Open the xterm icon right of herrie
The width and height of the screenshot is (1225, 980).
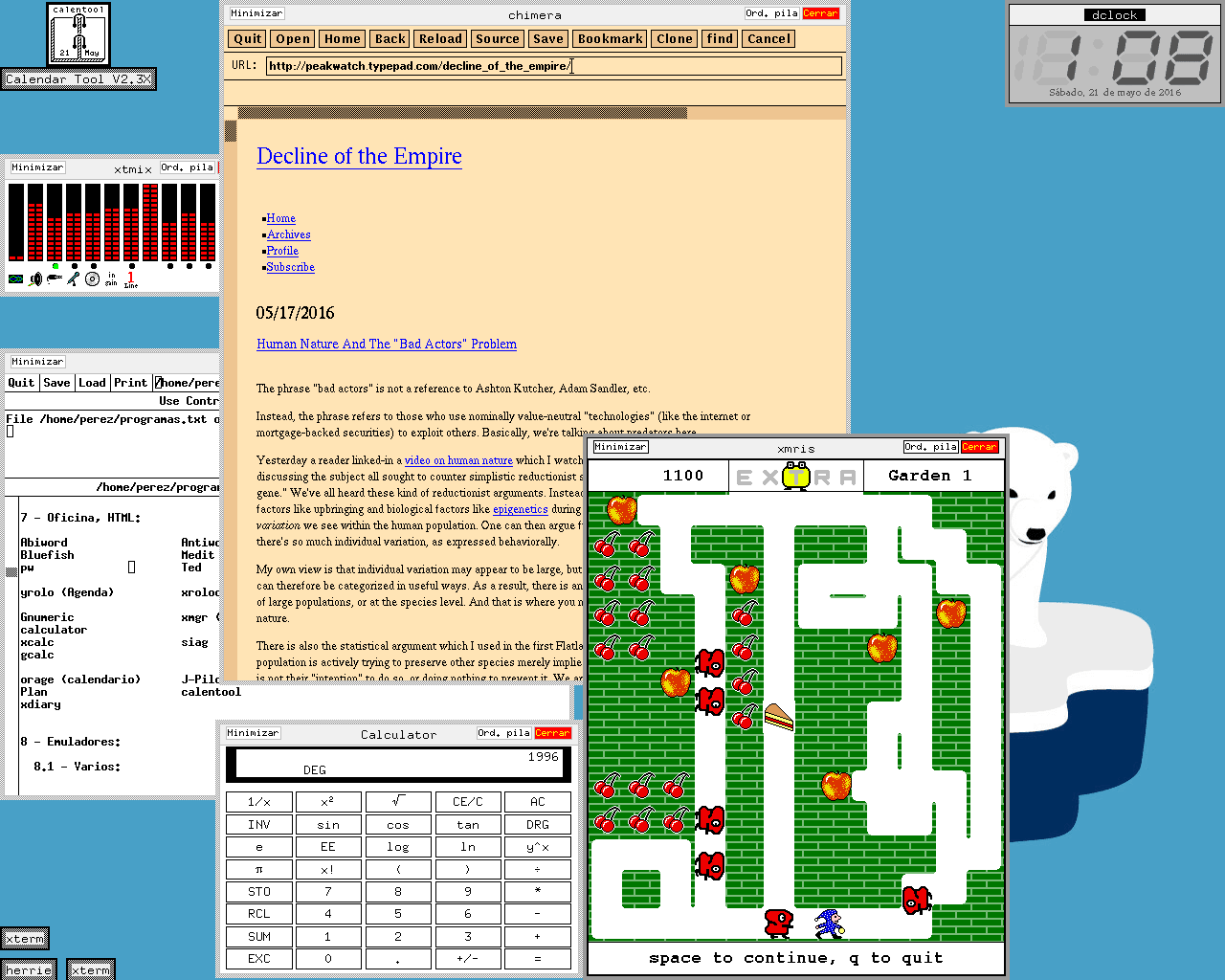(x=91, y=969)
